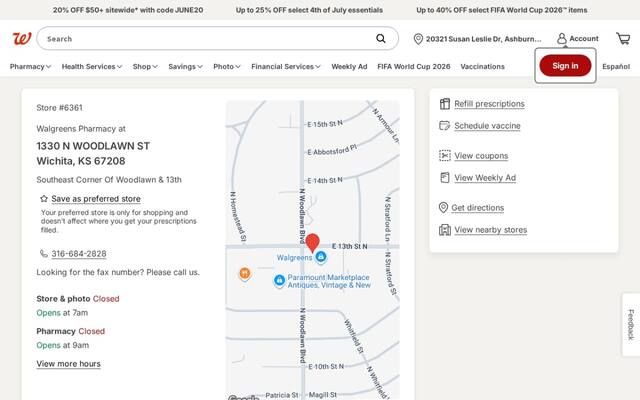Expand the Pharmacy menu
This screenshot has height=400, width=640.
point(30,67)
